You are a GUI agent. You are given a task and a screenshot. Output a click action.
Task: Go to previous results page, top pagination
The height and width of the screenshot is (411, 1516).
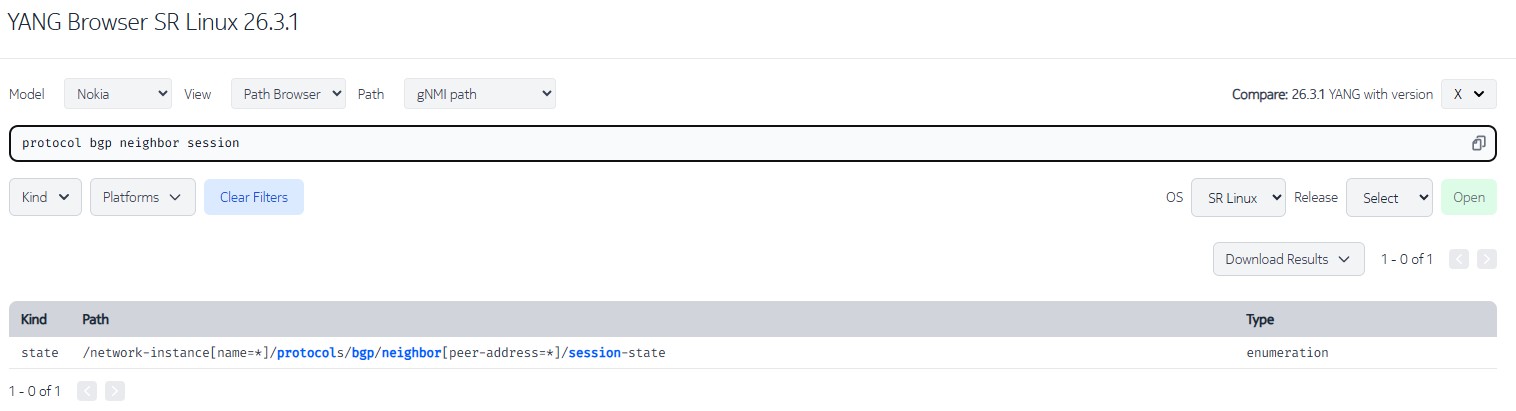click(1459, 259)
